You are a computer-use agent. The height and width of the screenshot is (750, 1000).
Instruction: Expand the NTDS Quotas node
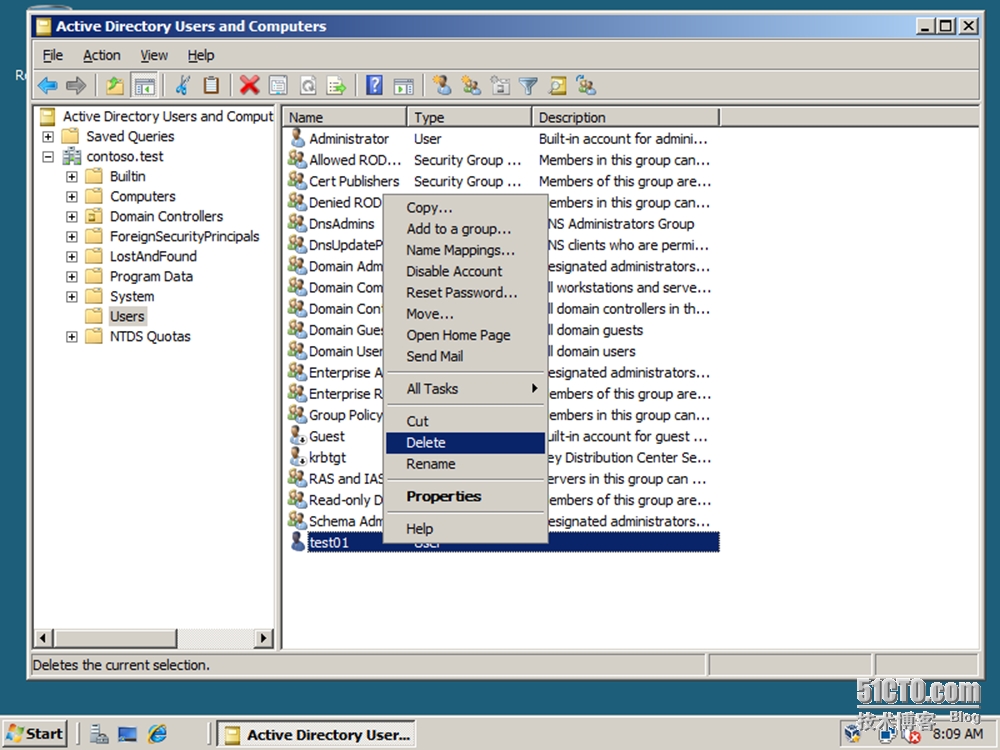[71, 337]
